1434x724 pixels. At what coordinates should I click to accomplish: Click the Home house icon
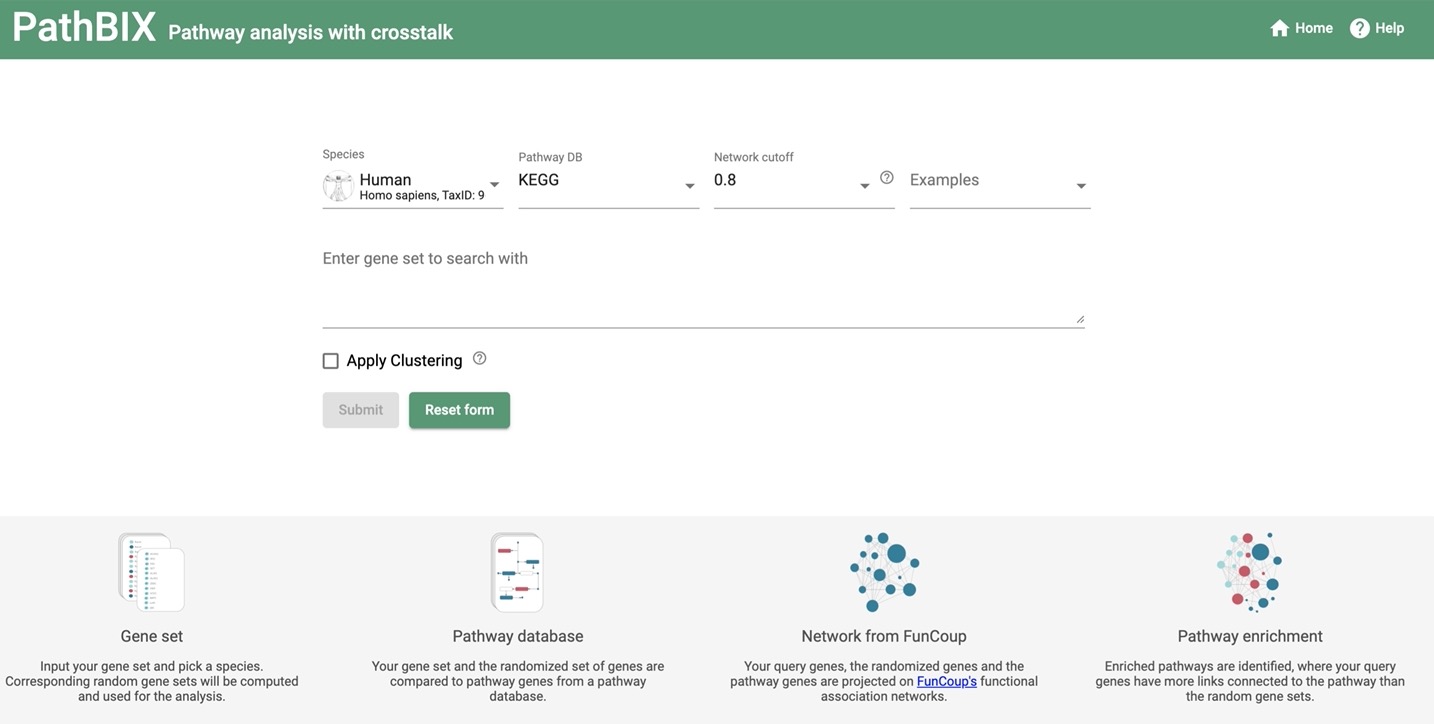click(1279, 28)
